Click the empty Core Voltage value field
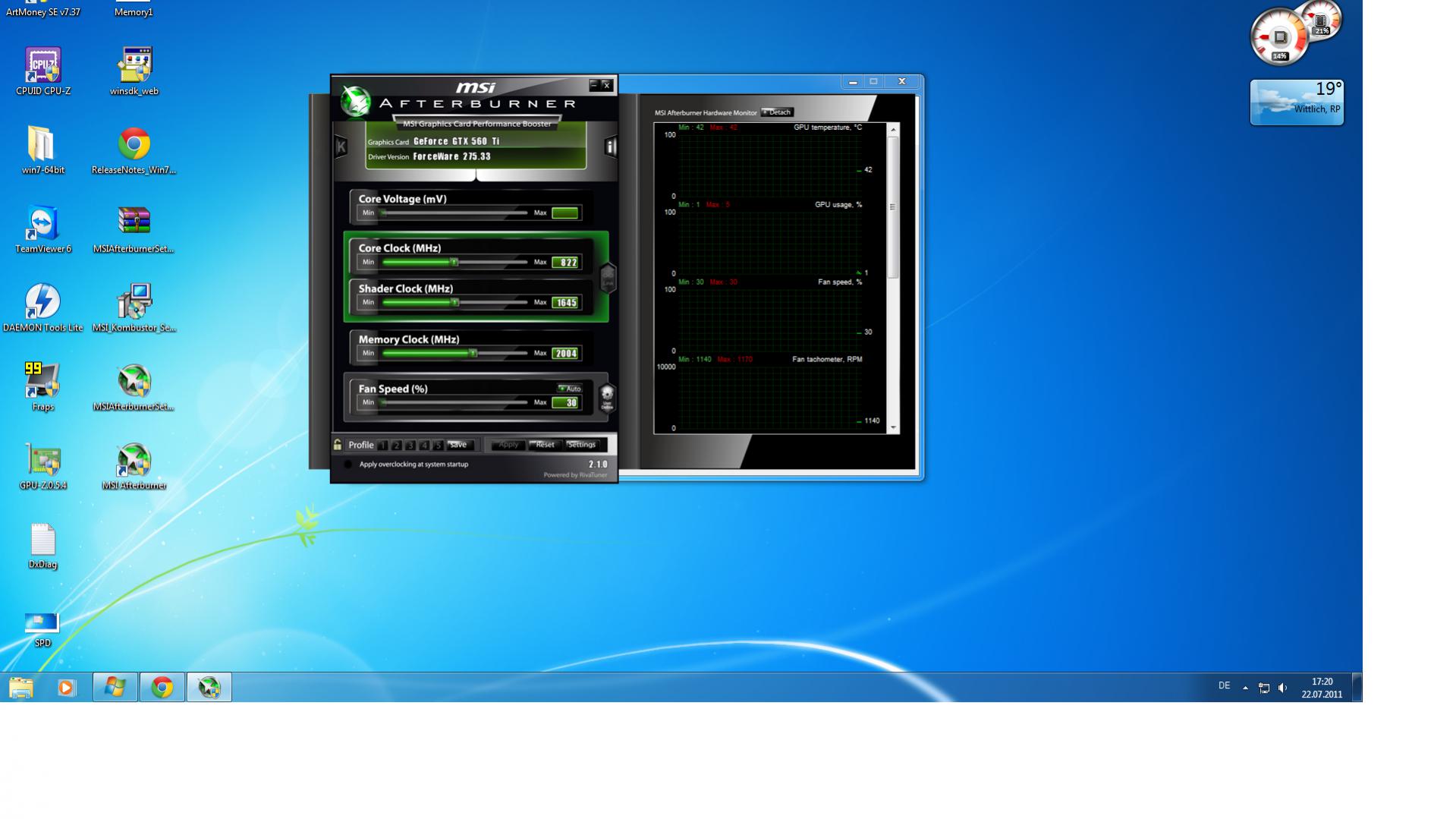Viewport: 1456px width, 819px height. coord(565,213)
